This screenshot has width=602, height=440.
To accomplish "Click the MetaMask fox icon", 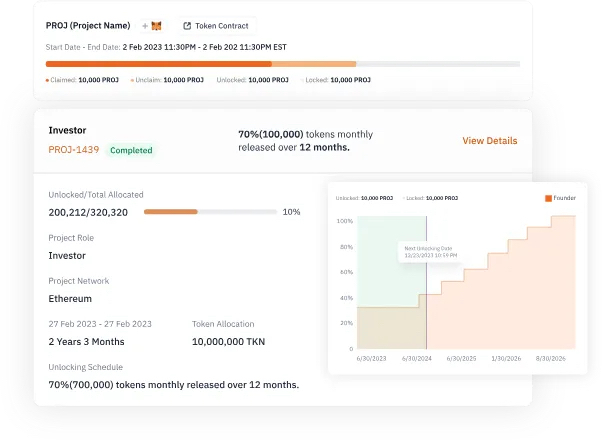I will (x=157, y=26).
